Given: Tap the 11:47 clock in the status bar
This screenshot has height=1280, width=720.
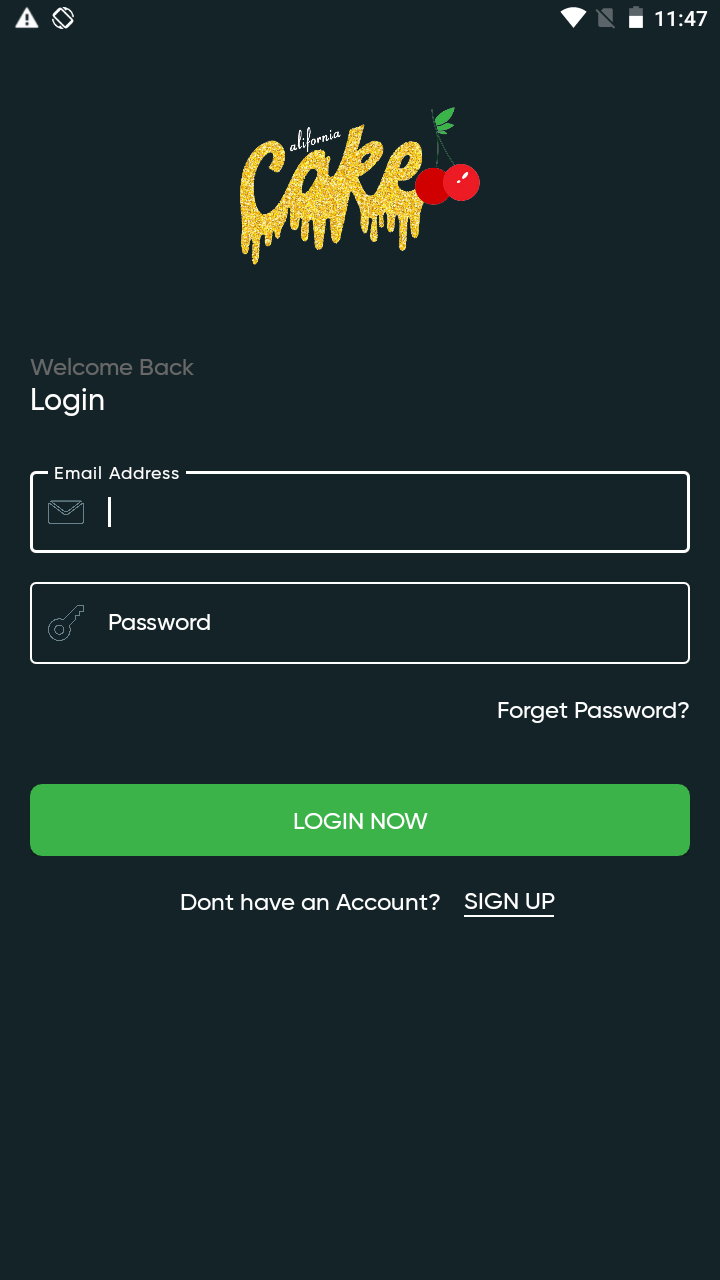Looking at the screenshot, I should tap(681, 18).
